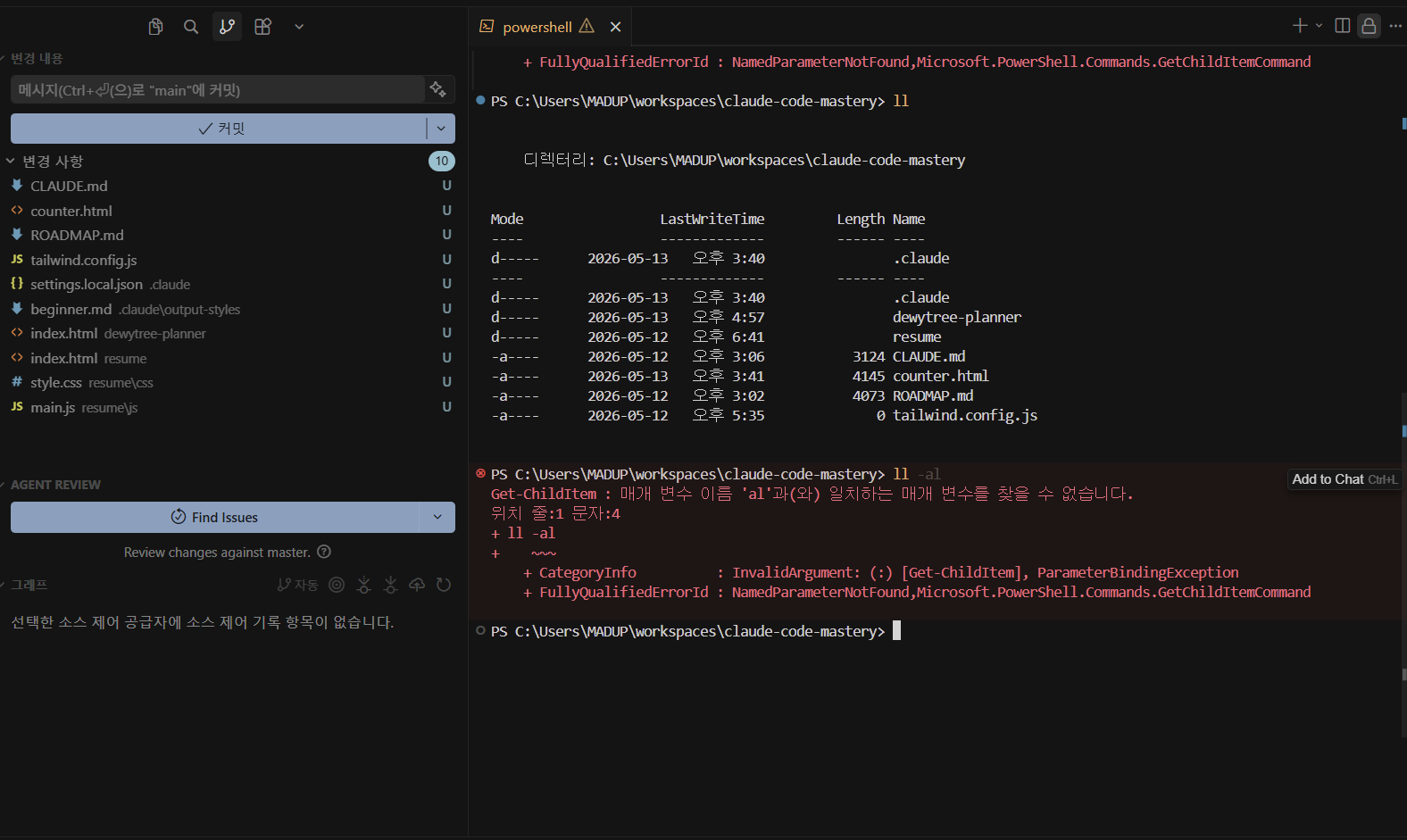The width and height of the screenshot is (1407, 840).
Task: Click ROADMAP.md in the terminal listing
Action: tap(933, 395)
